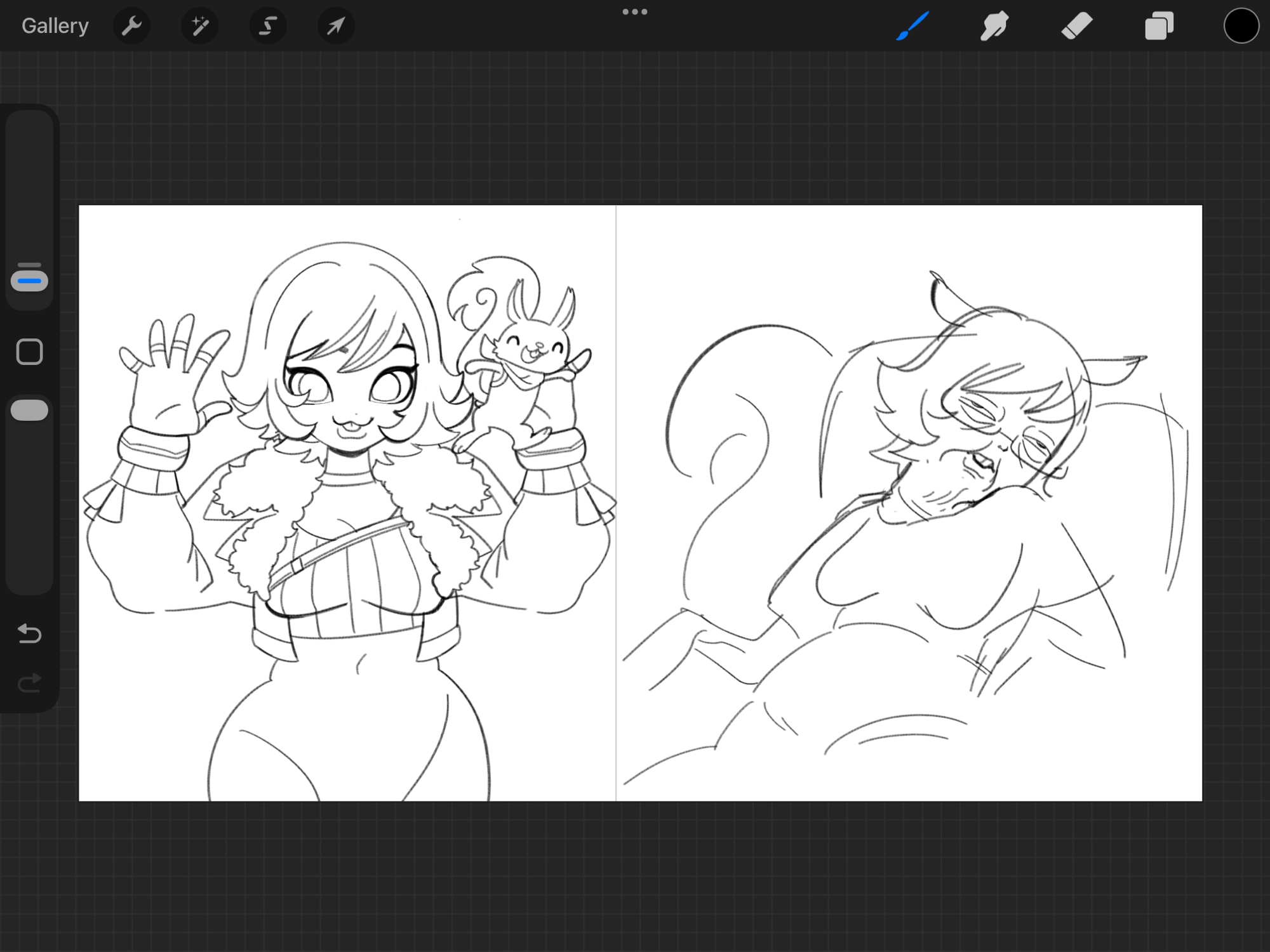Screen dimensions: 1270x952
Task: Activate the Selection tool
Action: (267, 26)
